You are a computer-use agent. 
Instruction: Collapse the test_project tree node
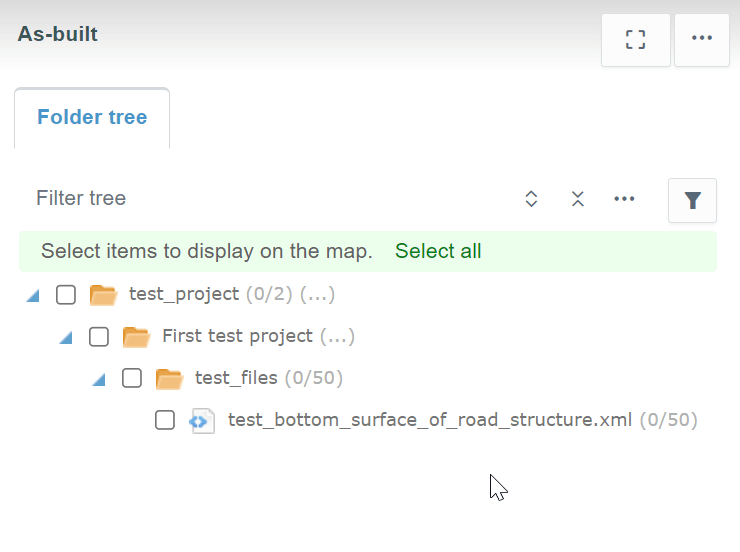pyautogui.click(x=33, y=295)
